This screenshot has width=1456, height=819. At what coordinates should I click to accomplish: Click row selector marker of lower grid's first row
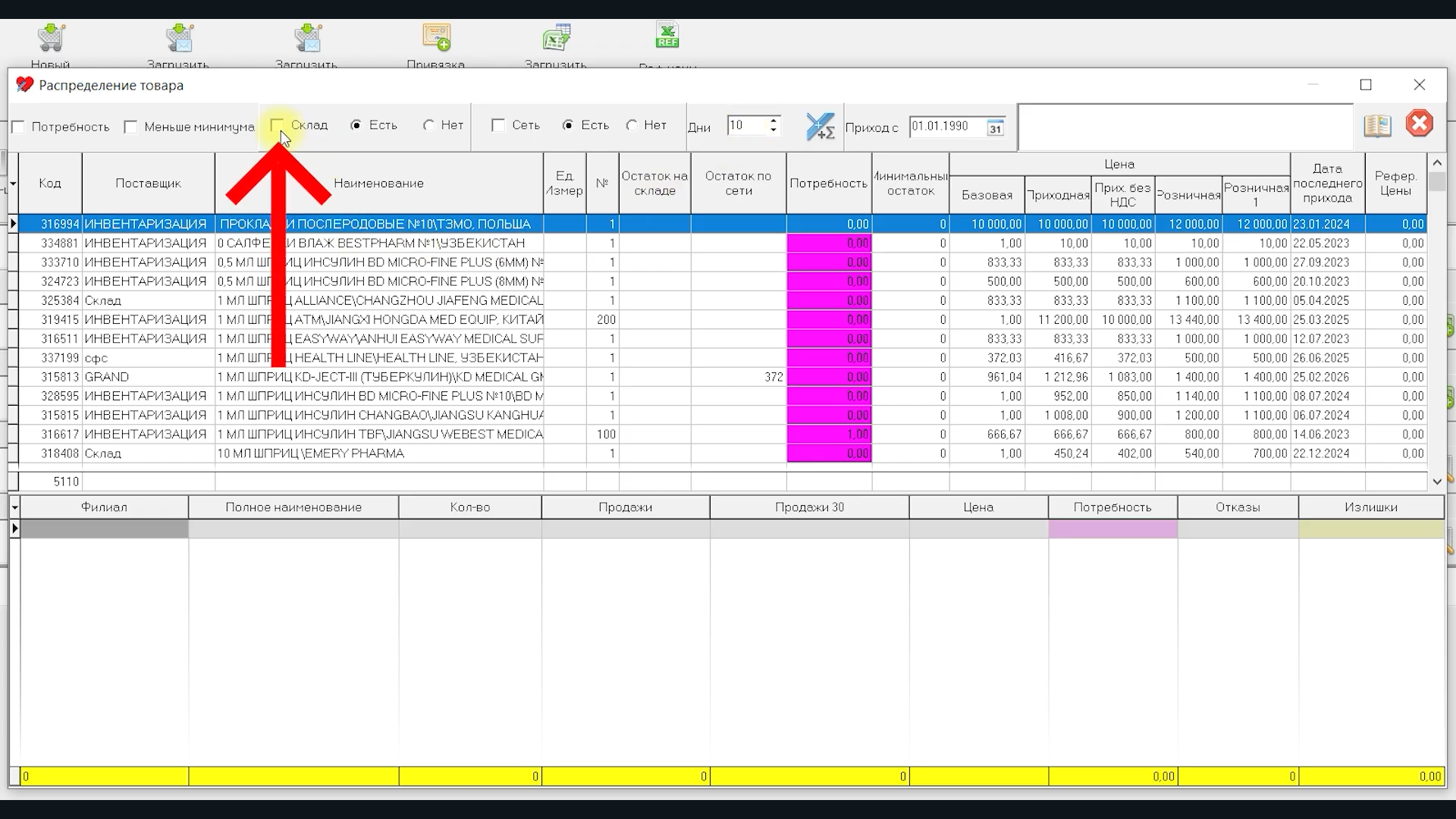pyautogui.click(x=14, y=529)
